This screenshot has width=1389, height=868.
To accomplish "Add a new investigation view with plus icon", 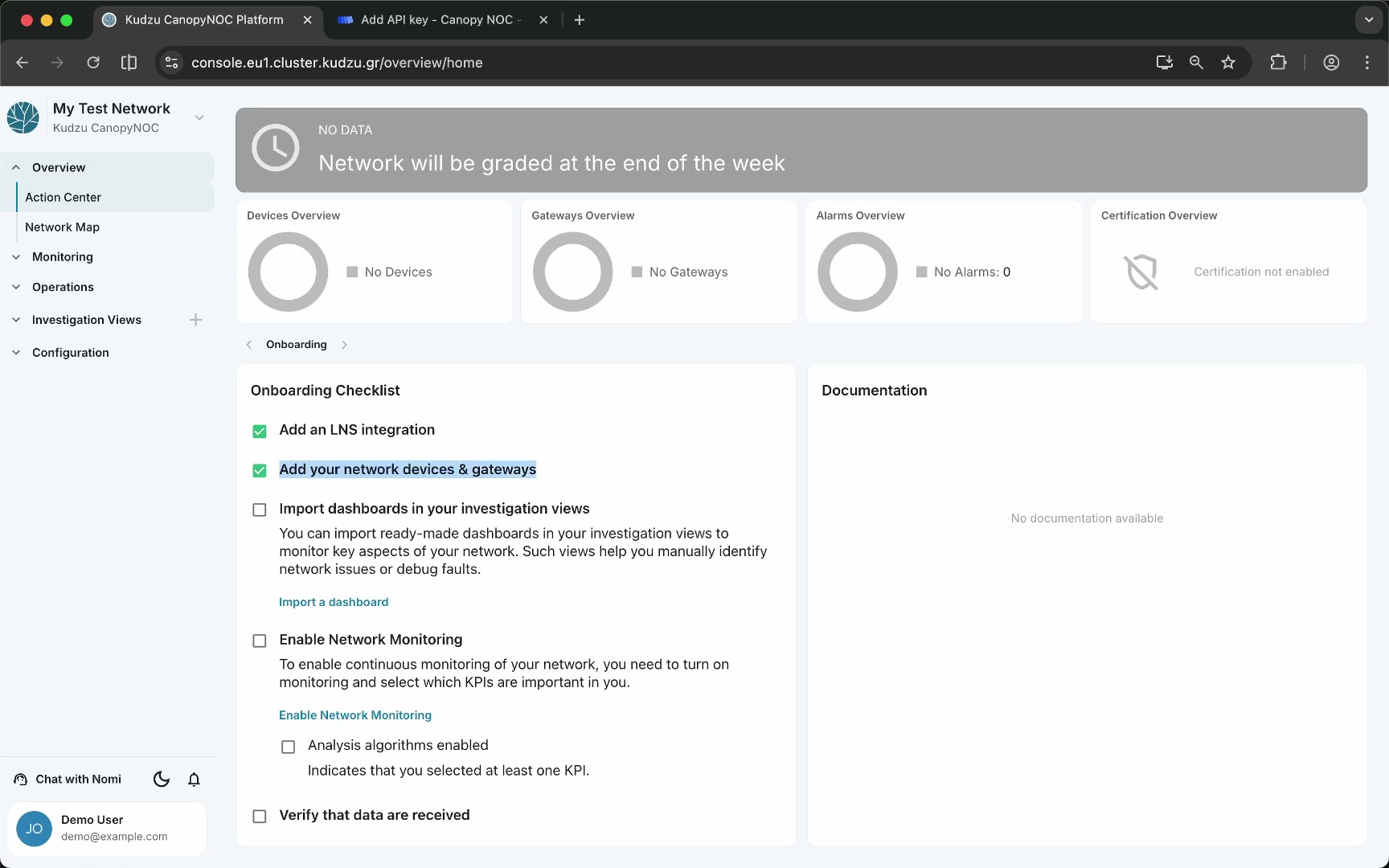I will click(x=195, y=320).
